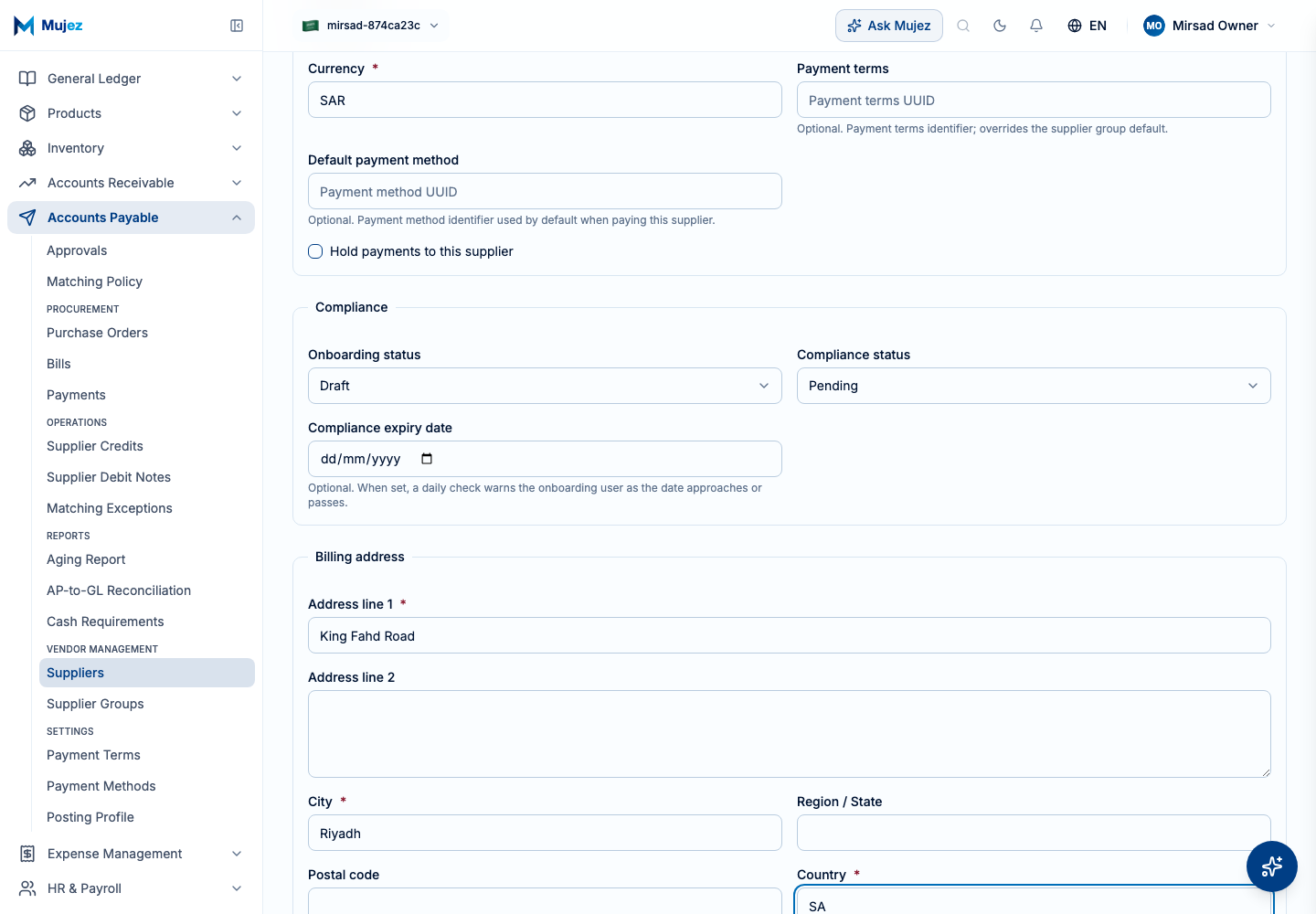The image size is (1316, 914).
Task: Go to Payment Terms settings
Action: (x=147, y=755)
